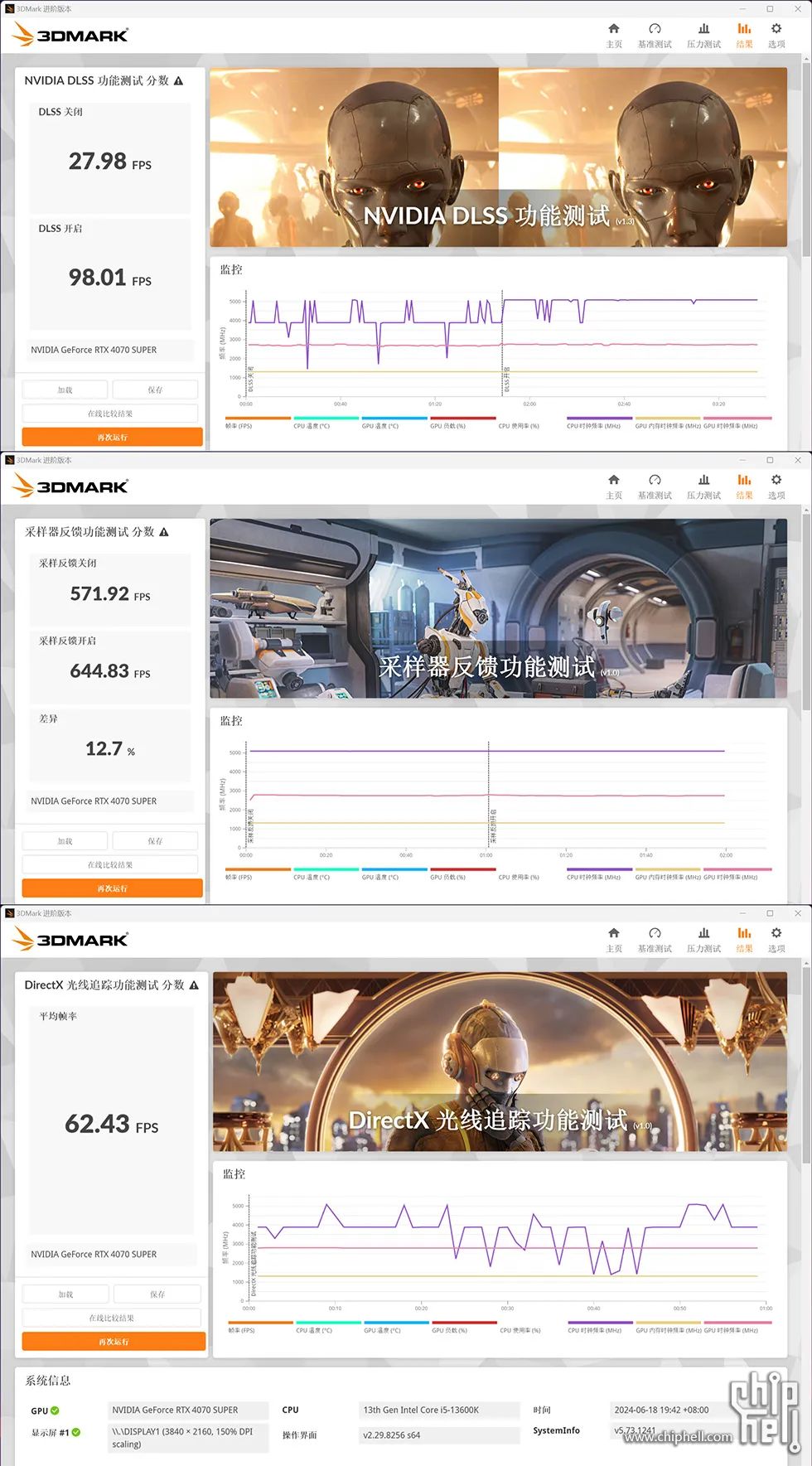Click the CPU value 13th Gen Intel Core i5-13600K
The image size is (812, 1466).
click(438, 1410)
